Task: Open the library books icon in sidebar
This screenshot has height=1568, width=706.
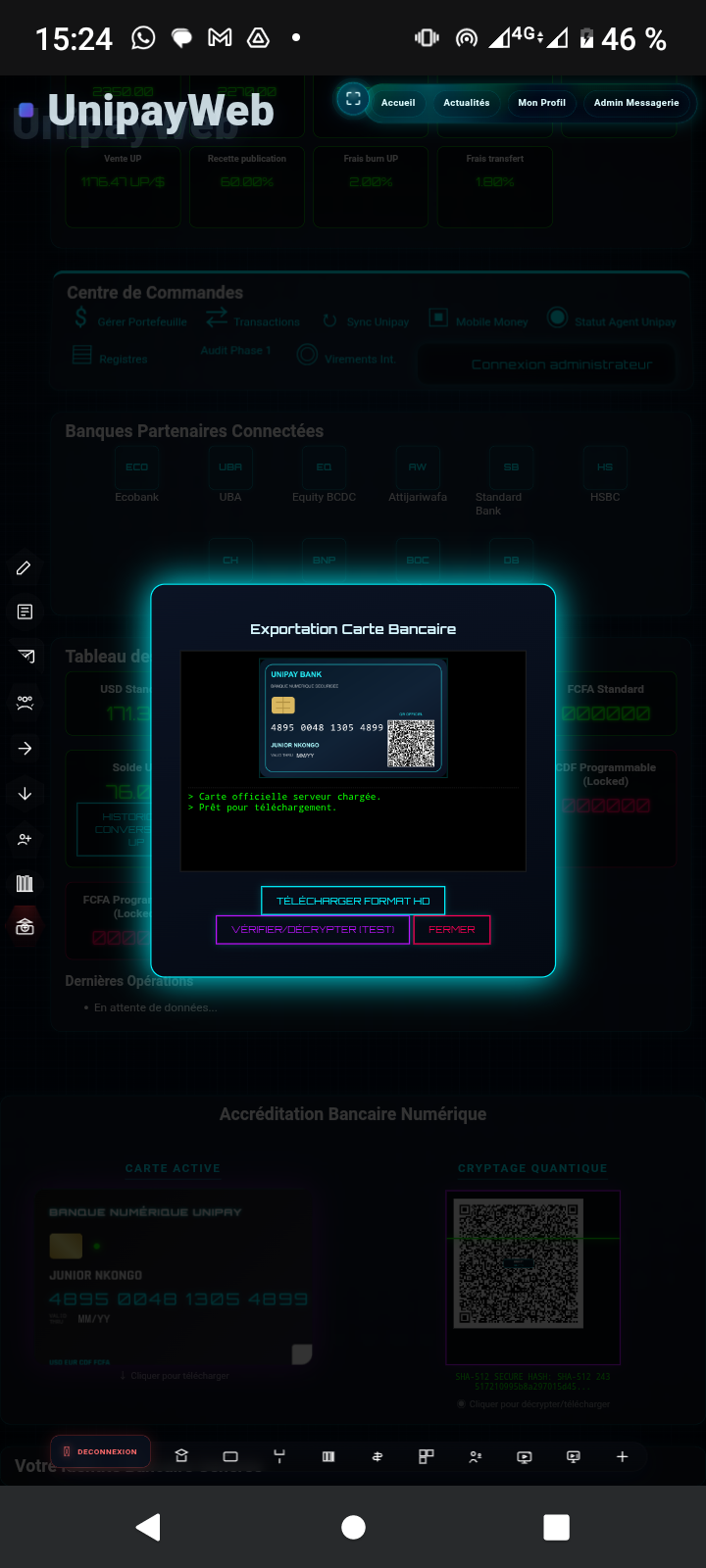Action: (25, 884)
